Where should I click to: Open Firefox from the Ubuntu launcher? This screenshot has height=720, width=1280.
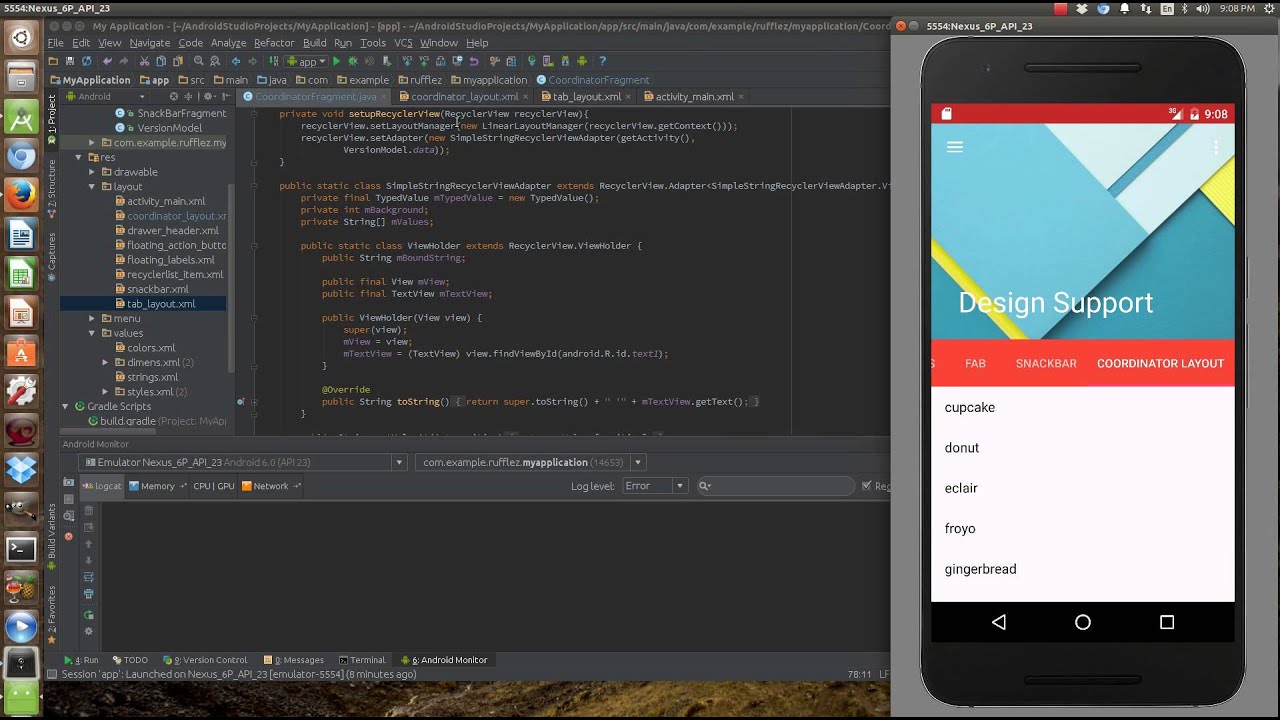[21, 195]
